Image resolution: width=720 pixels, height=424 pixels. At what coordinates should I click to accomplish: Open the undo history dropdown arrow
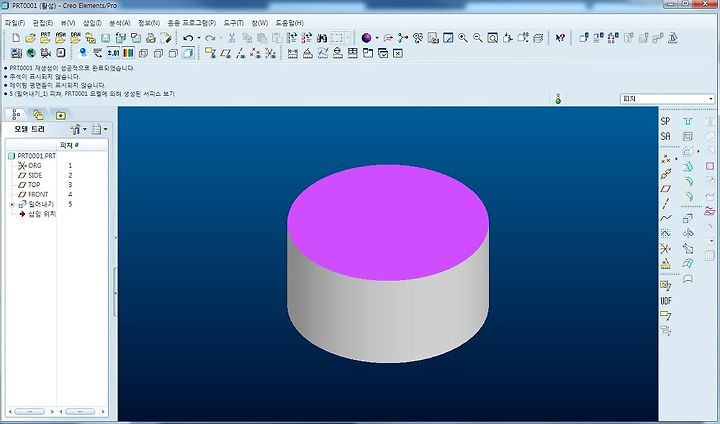pyautogui.click(x=198, y=38)
